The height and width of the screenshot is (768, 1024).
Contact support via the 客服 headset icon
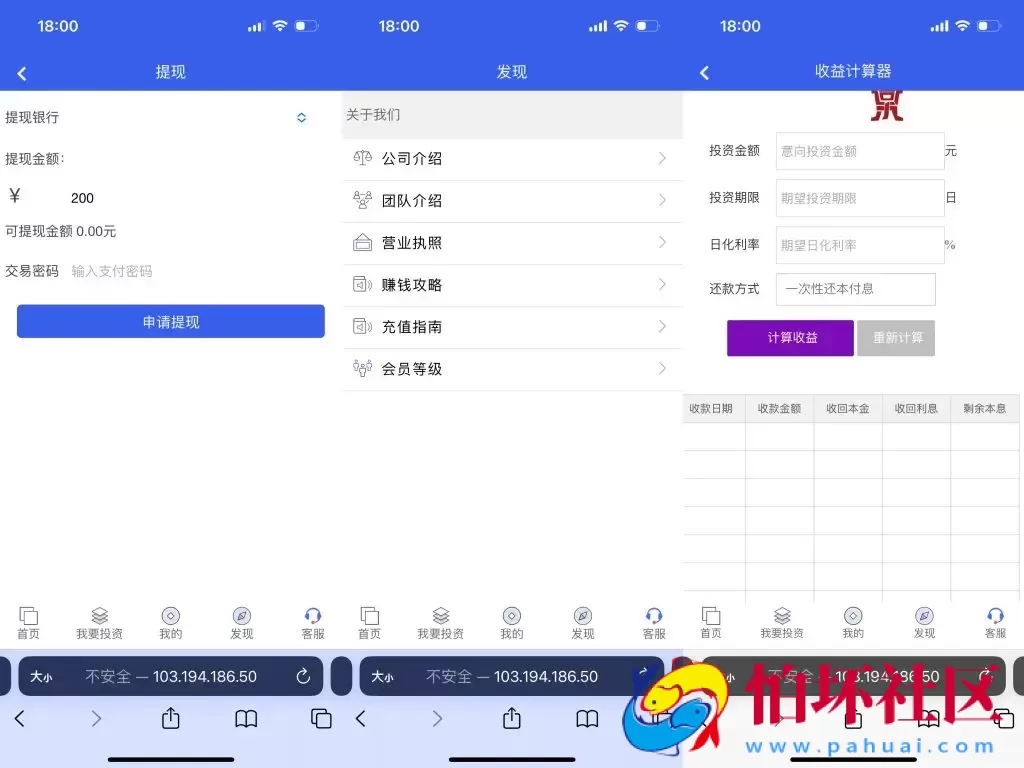pyautogui.click(x=312, y=620)
